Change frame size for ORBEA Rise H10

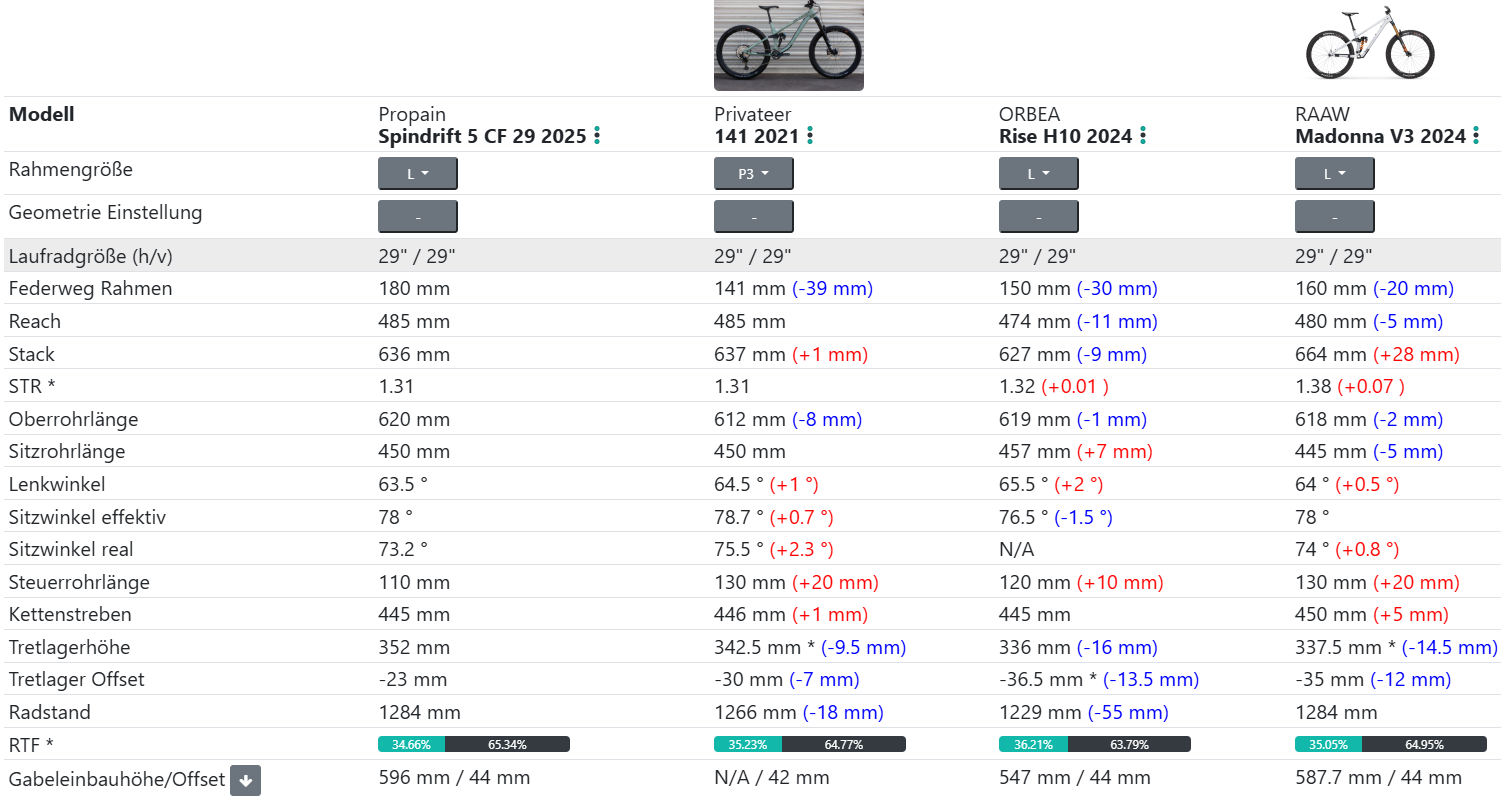point(1038,173)
